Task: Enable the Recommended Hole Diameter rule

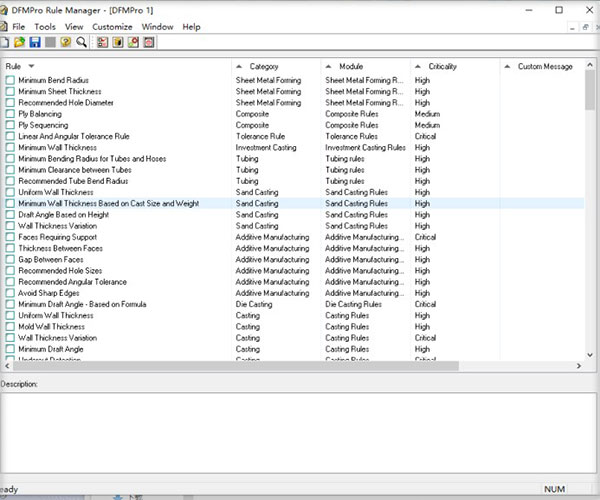Action: [x=10, y=103]
